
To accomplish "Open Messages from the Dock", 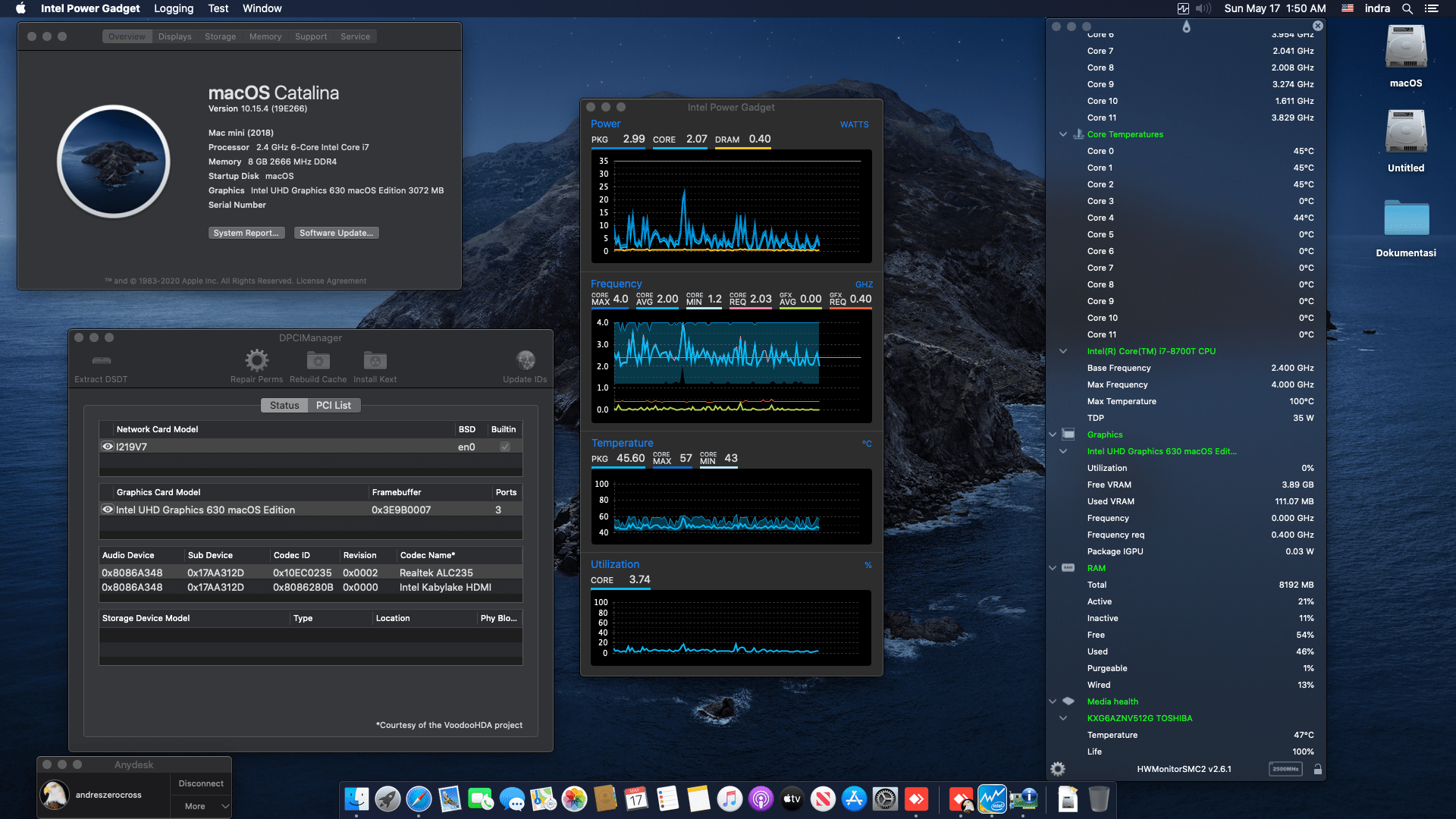I will (x=512, y=799).
